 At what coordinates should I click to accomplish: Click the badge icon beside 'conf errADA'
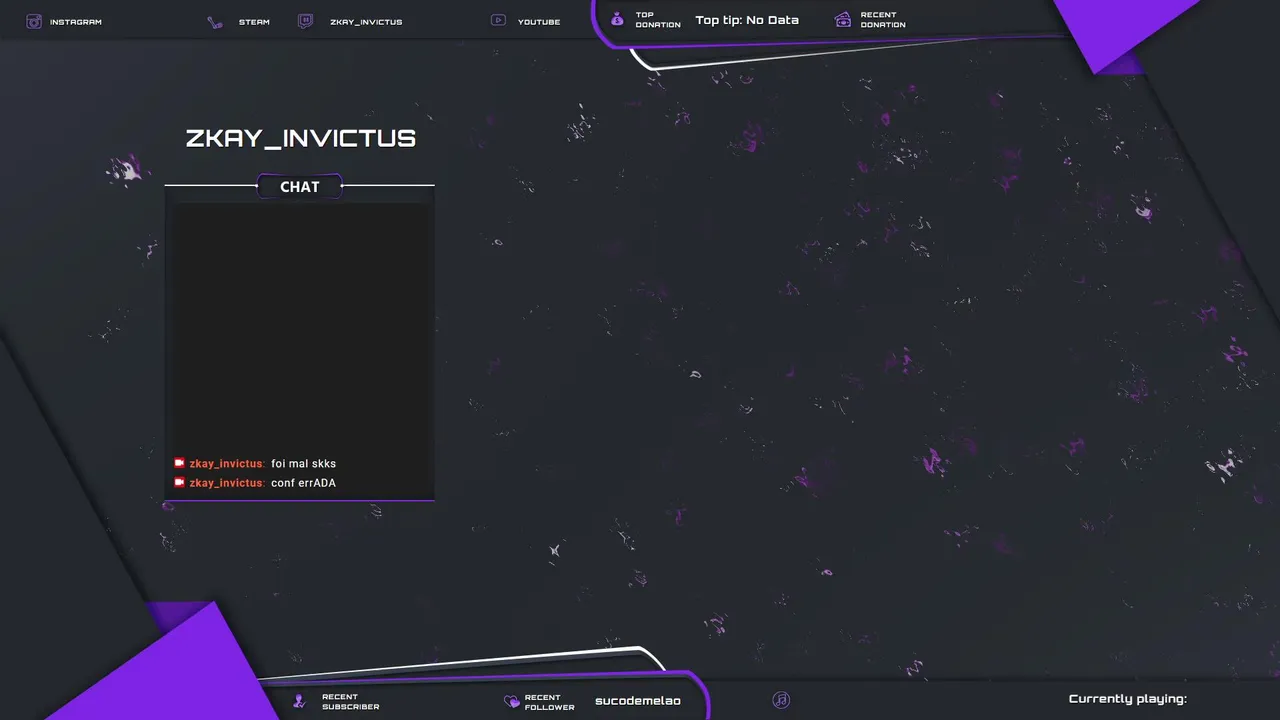coord(179,482)
